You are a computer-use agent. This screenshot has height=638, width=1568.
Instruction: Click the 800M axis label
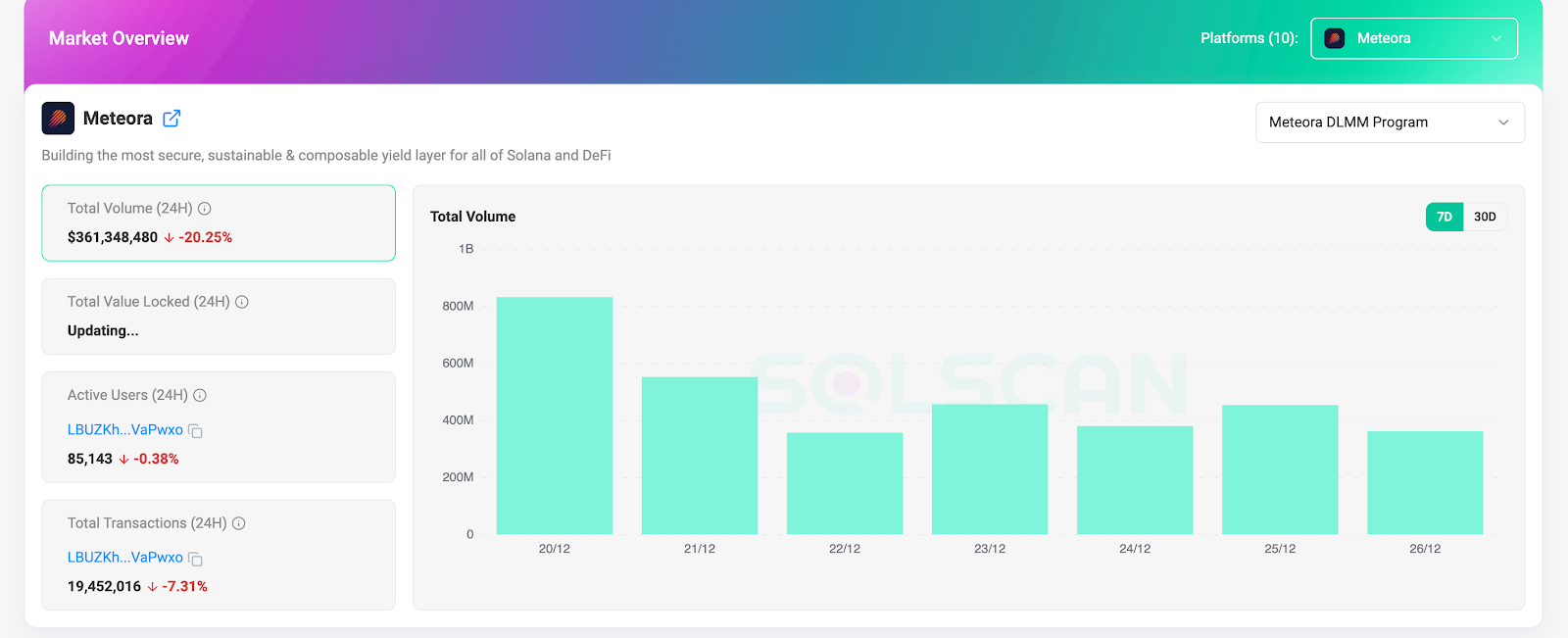tap(458, 306)
